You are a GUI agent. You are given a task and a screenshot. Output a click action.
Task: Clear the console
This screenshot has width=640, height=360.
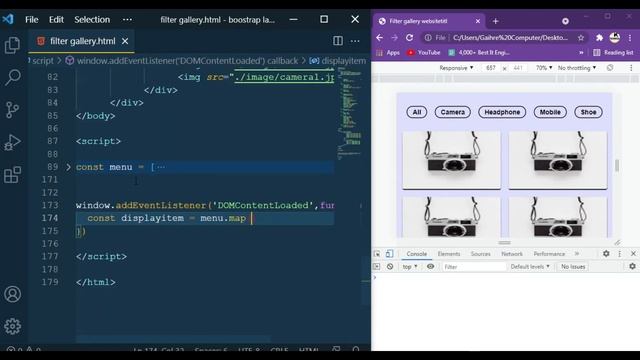[x=390, y=267]
